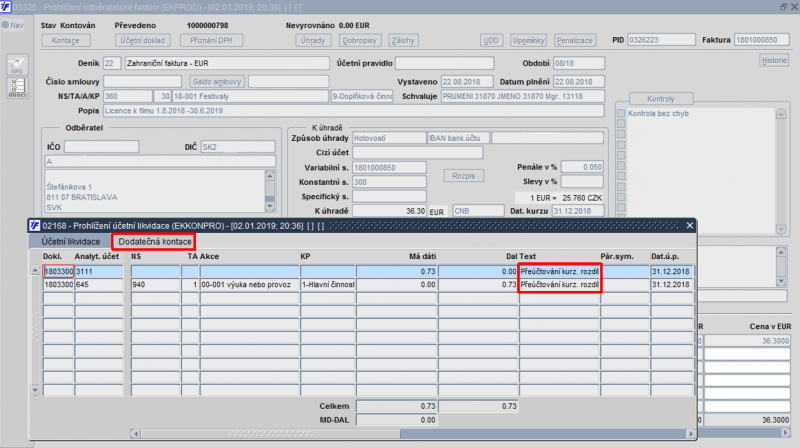
Task: Click the Popis field Licence k filmu
Action: click(354, 111)
